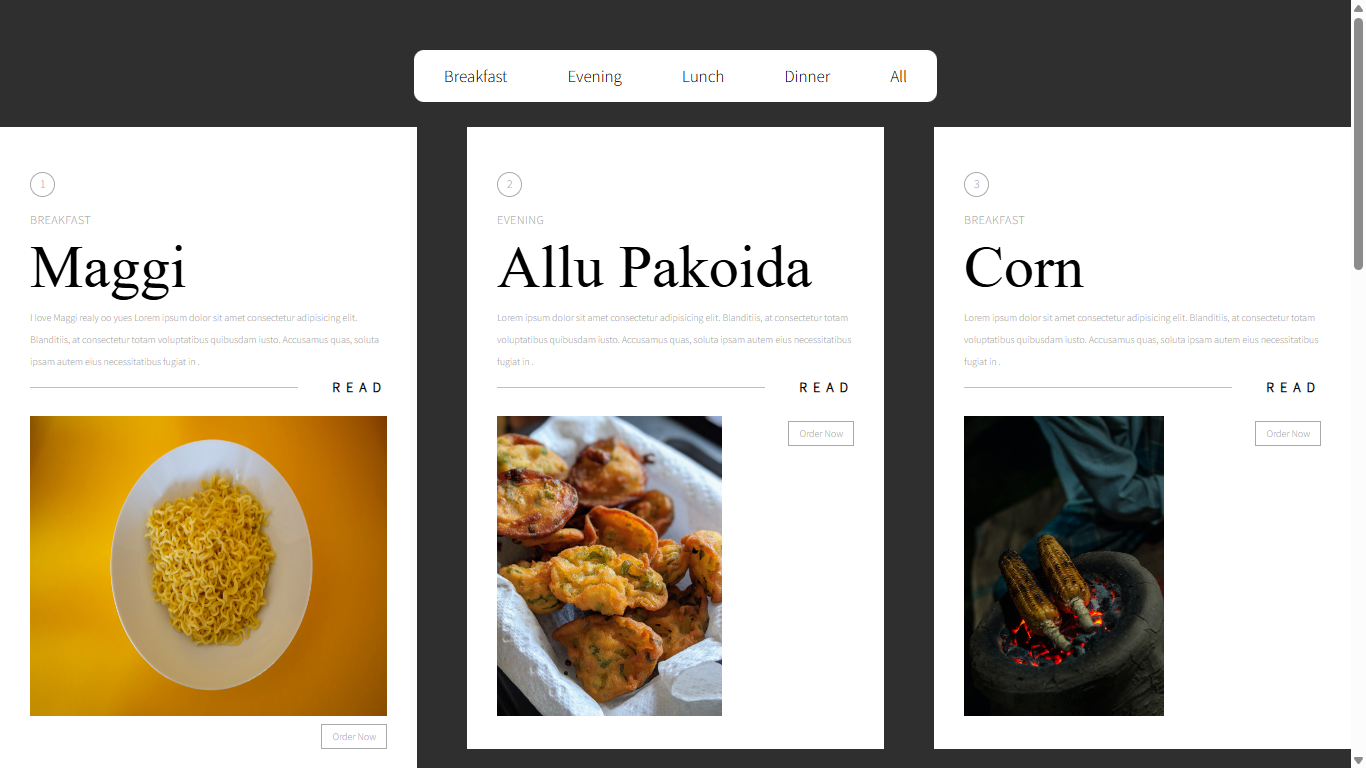Show All menu items
Screen dimensions: 1366x768
pyautogui.click(x=899, y=76)
